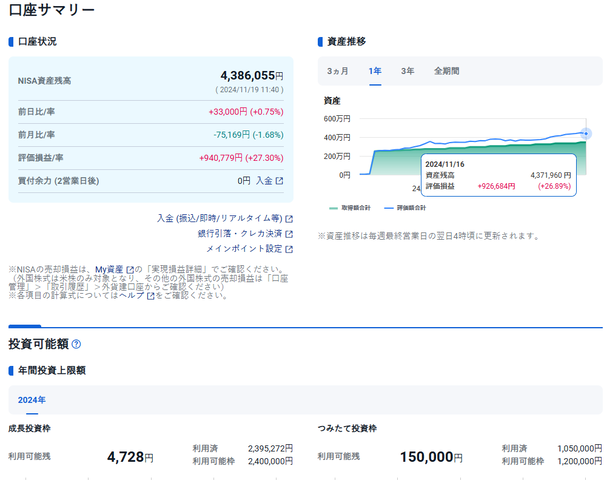Click 成長投資枠 利用可能枠 value 2,400,000円
604x480 pixels.
[270, 461]
